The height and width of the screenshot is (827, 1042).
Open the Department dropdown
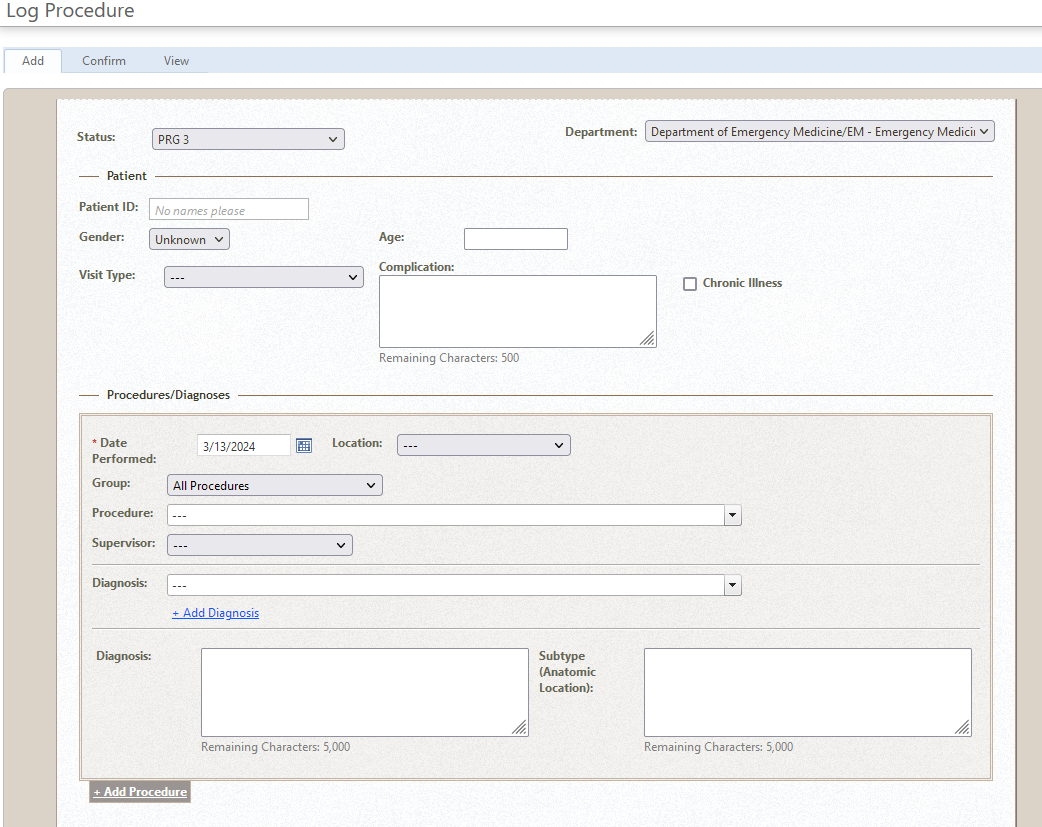click(819, 132)
